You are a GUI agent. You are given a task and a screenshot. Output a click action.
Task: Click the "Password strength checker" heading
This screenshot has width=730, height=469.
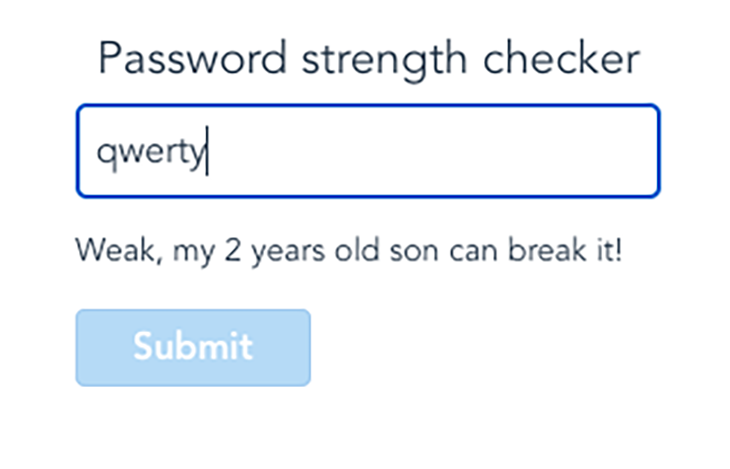coord(368,60)
